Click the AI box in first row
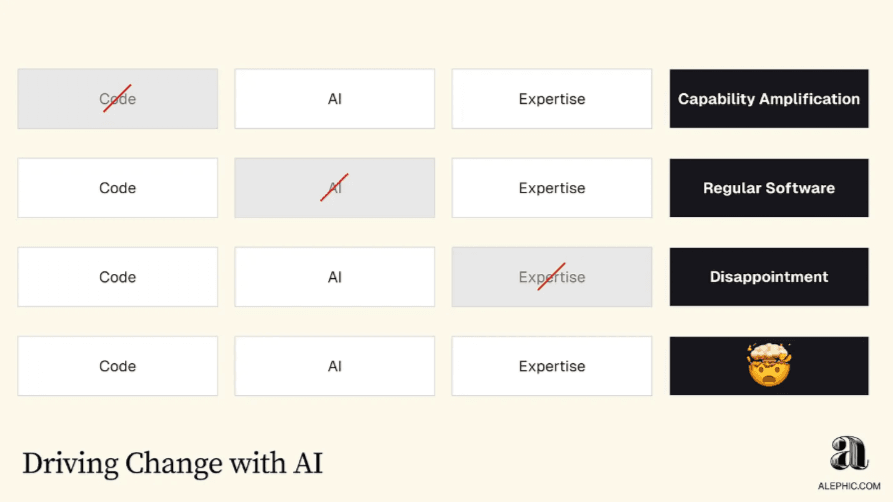The width and height of the screenshot is (893, 502). pyautogui.click(x=334, y=99)
